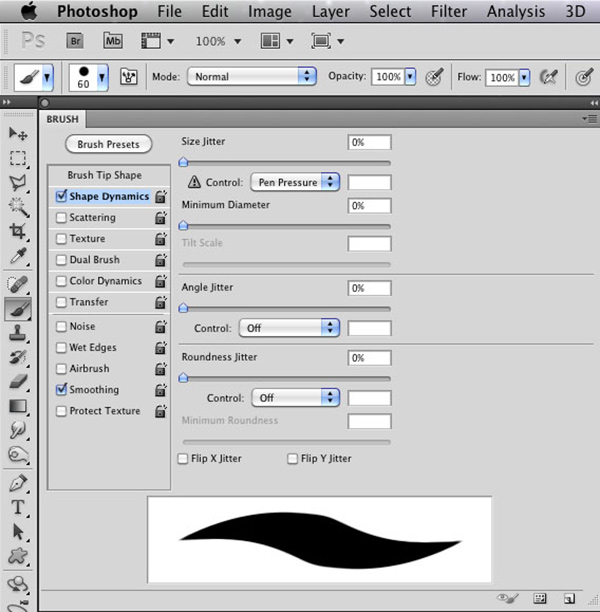600x612 pixels.
Task: Open the Roundness Jitter Control dropdown
Action: [296, 398]
